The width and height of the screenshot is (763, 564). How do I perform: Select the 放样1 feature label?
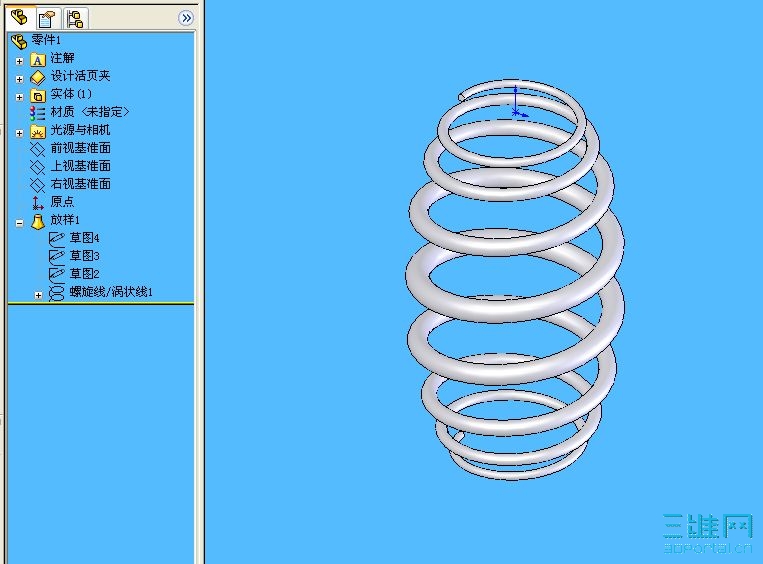[65, 220]
